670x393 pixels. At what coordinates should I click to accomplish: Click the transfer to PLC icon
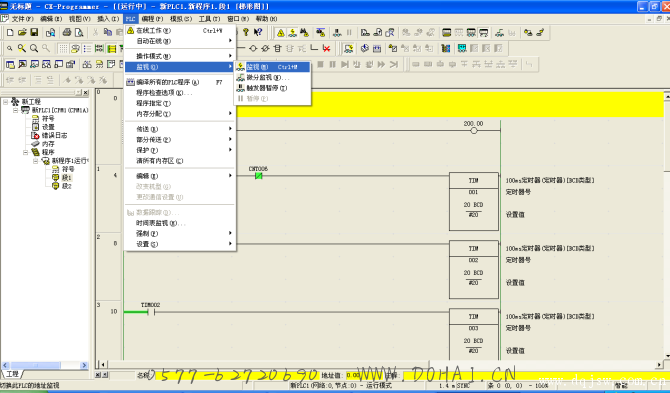click(365, 33)
